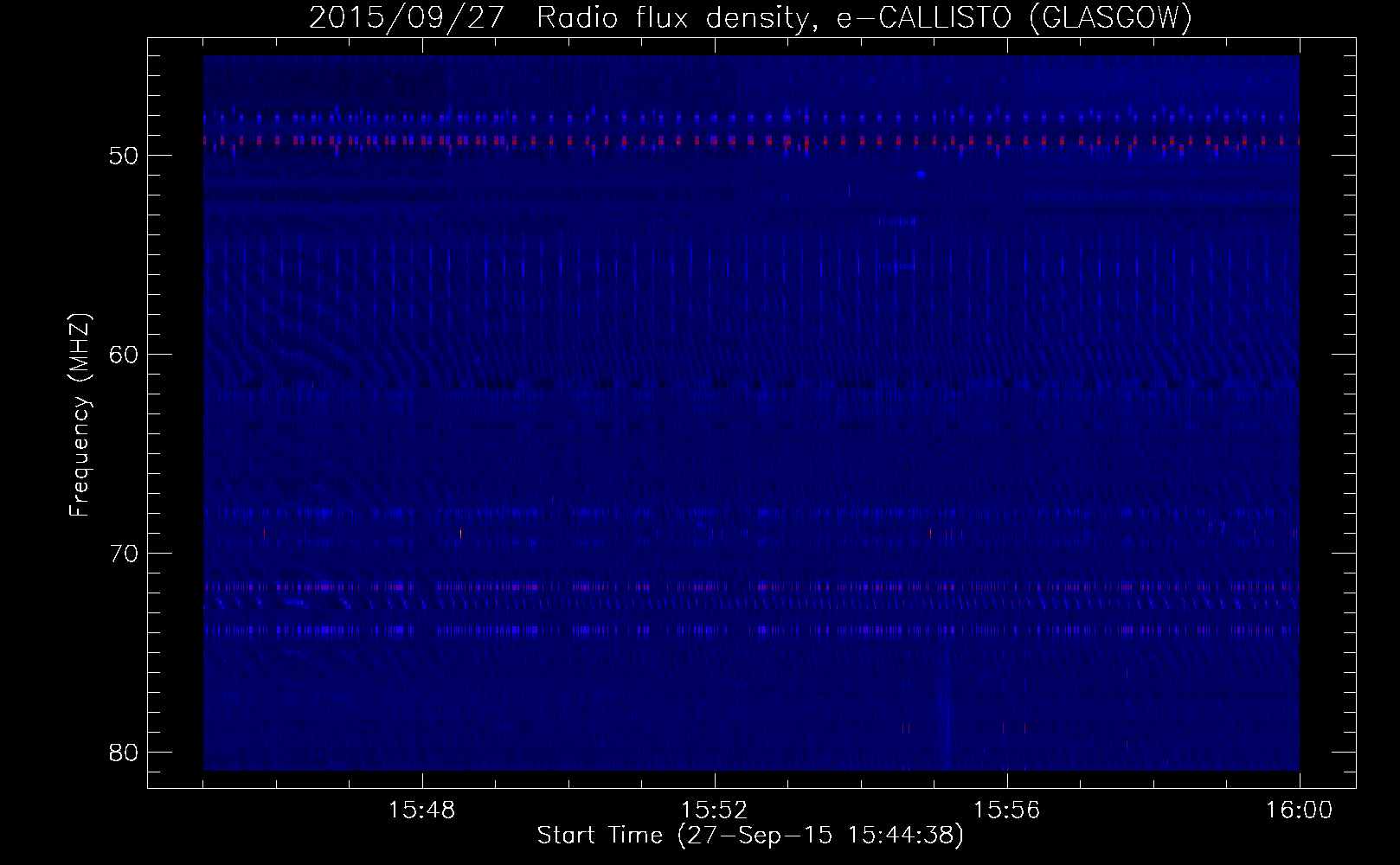Image resolution: width=1400 pixels, height=865 pixels.
Task: Click the 16:00 time tick label
Action: click(1300, 811)
